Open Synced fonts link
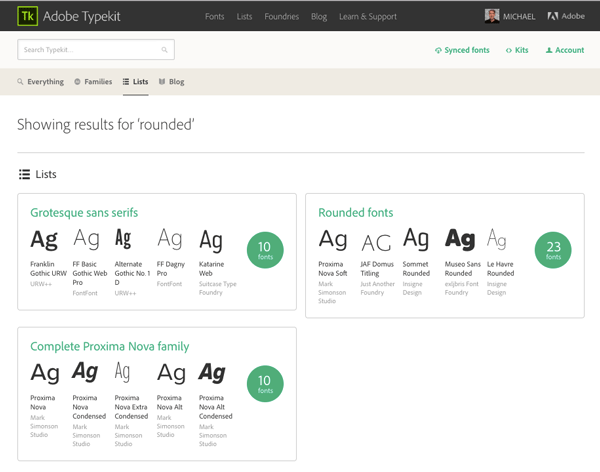600x472 pixels. coord(462,50)
